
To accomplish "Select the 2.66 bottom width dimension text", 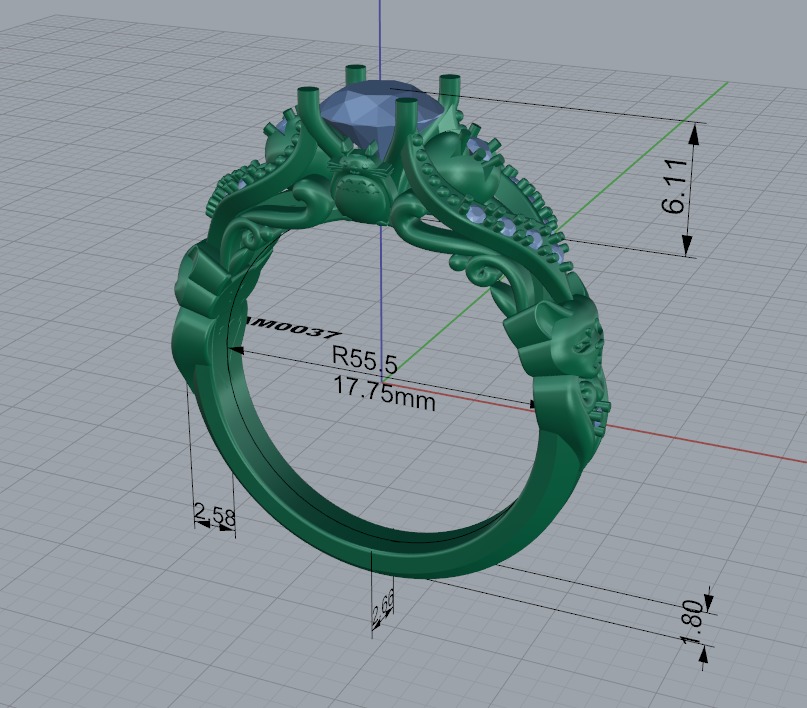I will 383,605.
